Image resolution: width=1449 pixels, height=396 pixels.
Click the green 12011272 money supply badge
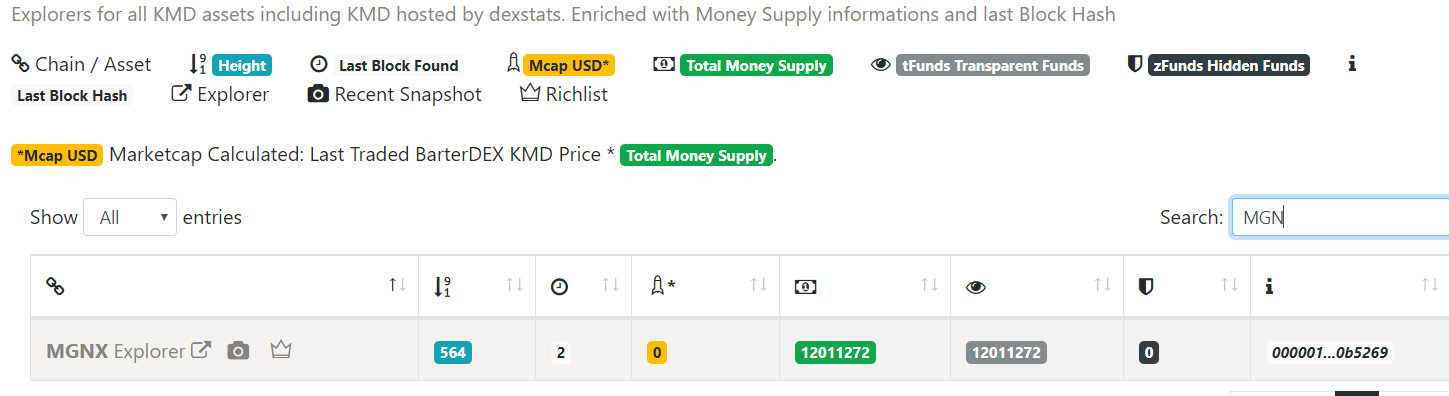(835, 352)
